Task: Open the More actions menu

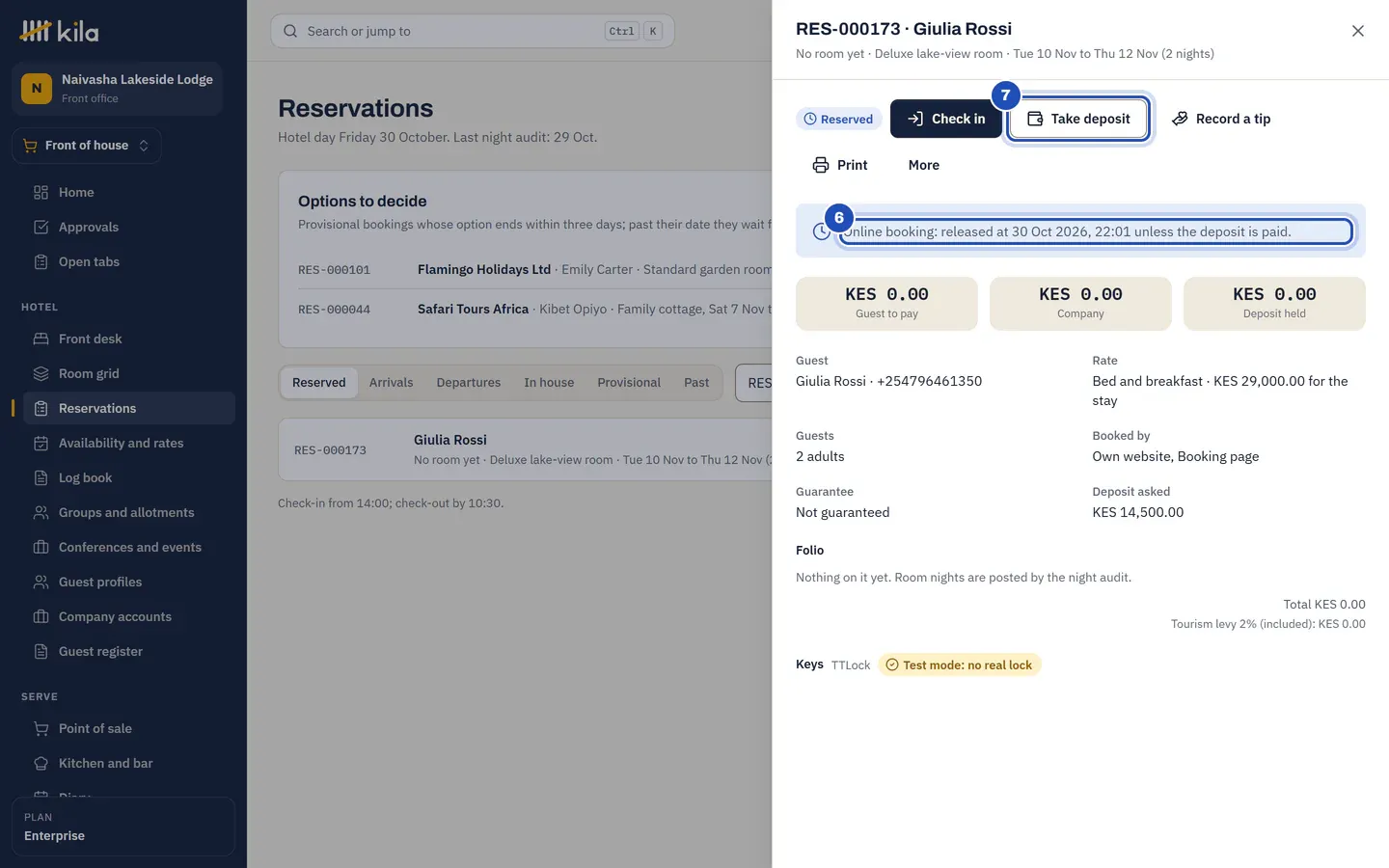Action: coord(924,165)
